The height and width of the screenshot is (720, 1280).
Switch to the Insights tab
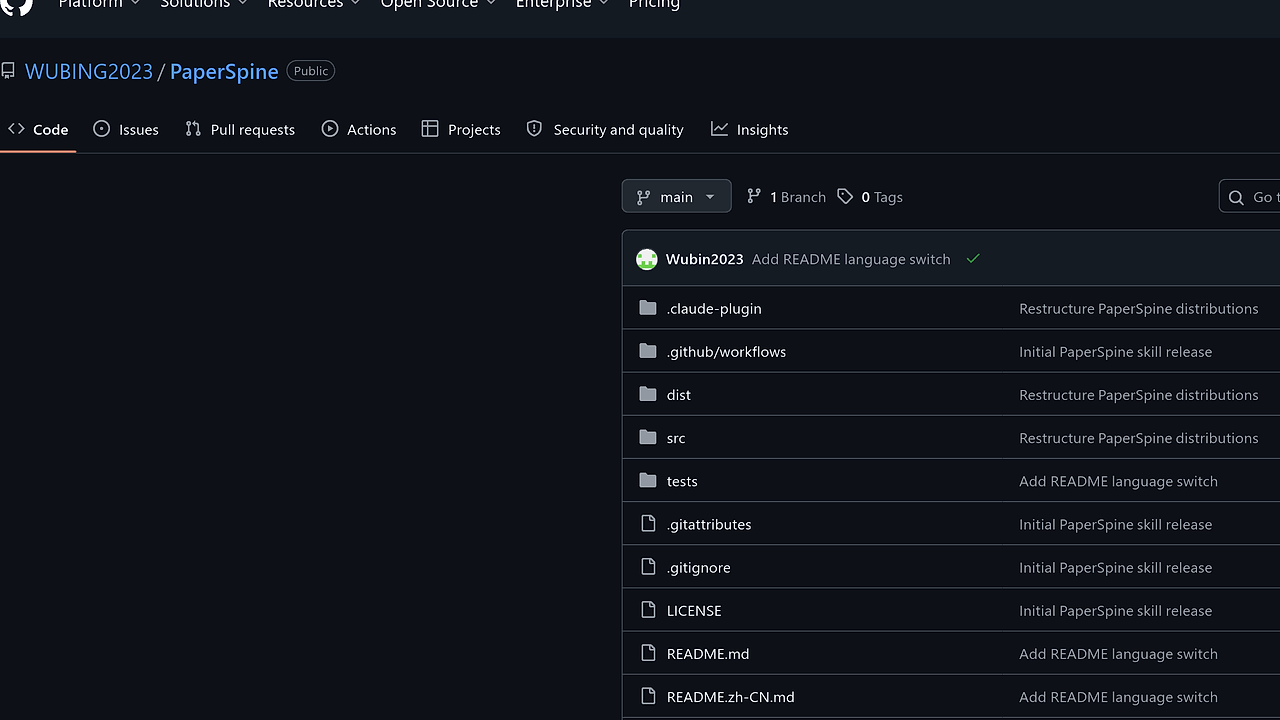[750, 129]
